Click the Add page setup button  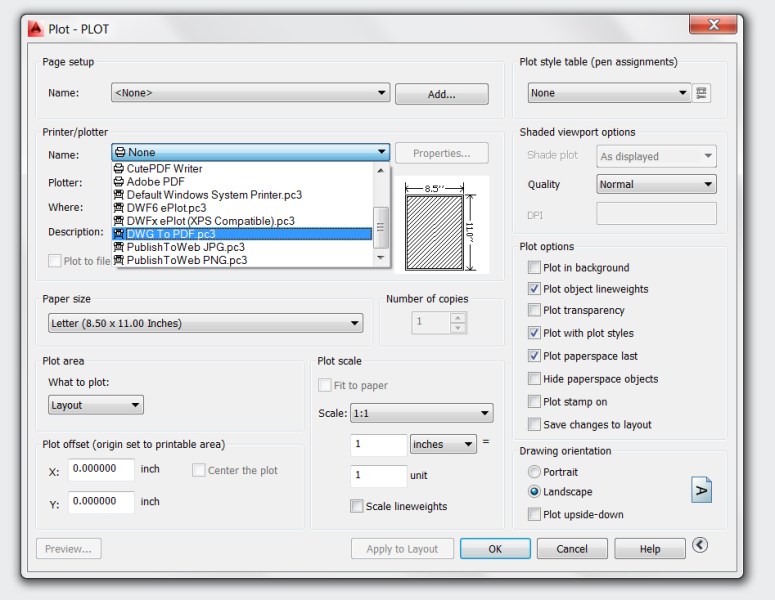tap(441, 94)
